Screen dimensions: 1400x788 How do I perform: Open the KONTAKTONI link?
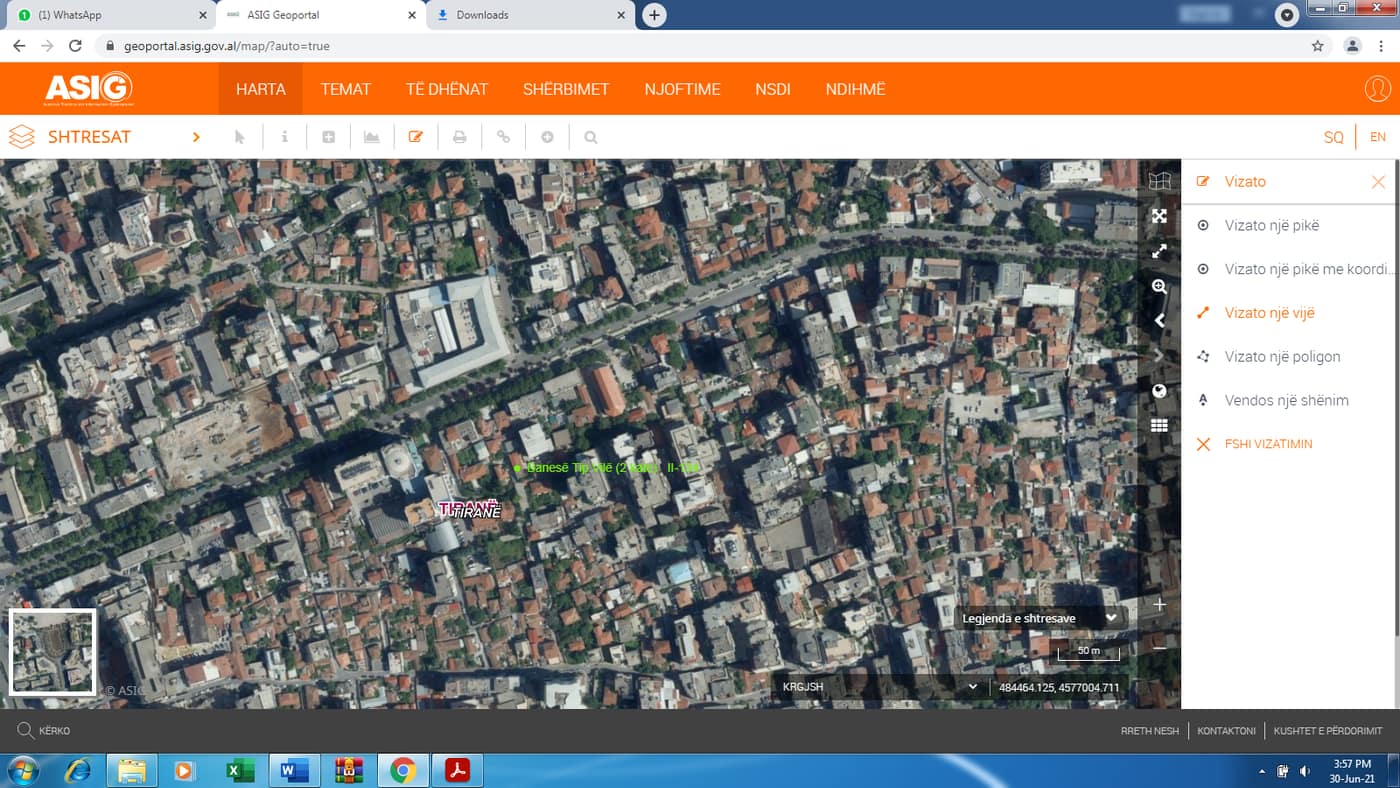(1226, 731)
